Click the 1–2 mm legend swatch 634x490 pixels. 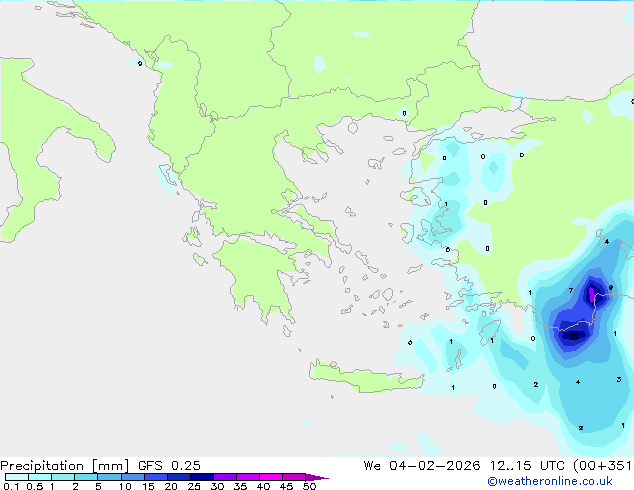(x=63, y=477)
